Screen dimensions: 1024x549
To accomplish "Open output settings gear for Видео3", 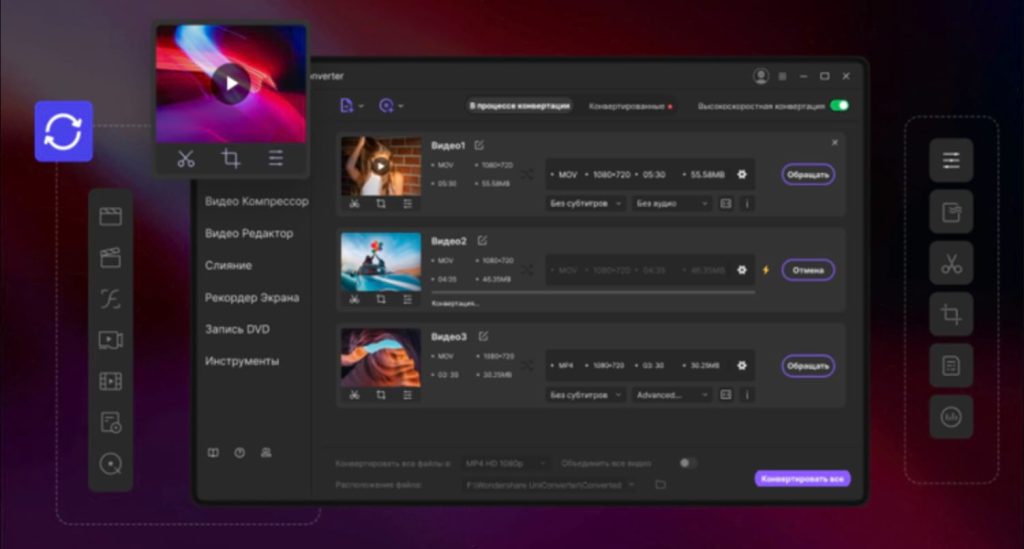I will coord(742,366).
